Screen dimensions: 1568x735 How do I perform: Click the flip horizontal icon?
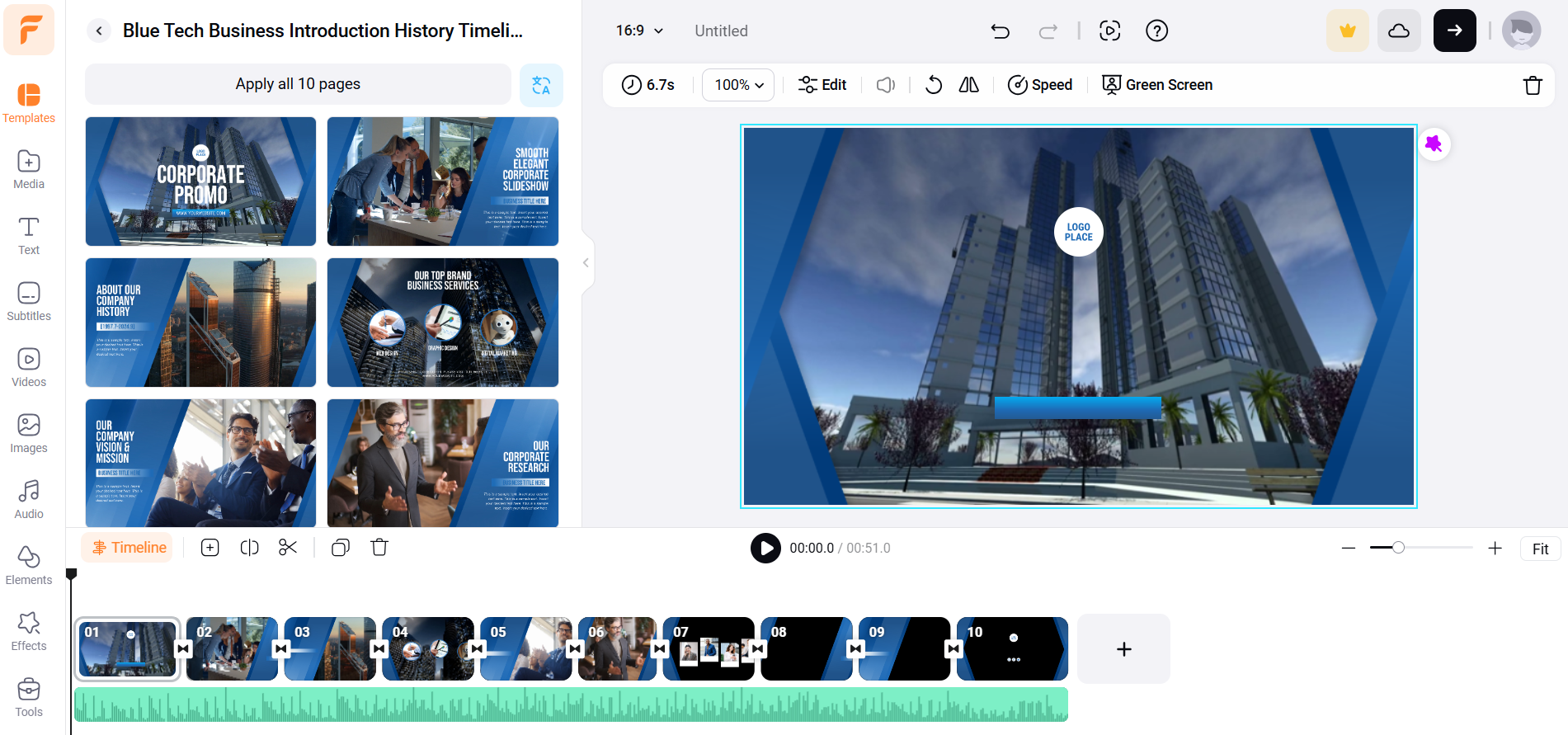coord(969,85)
